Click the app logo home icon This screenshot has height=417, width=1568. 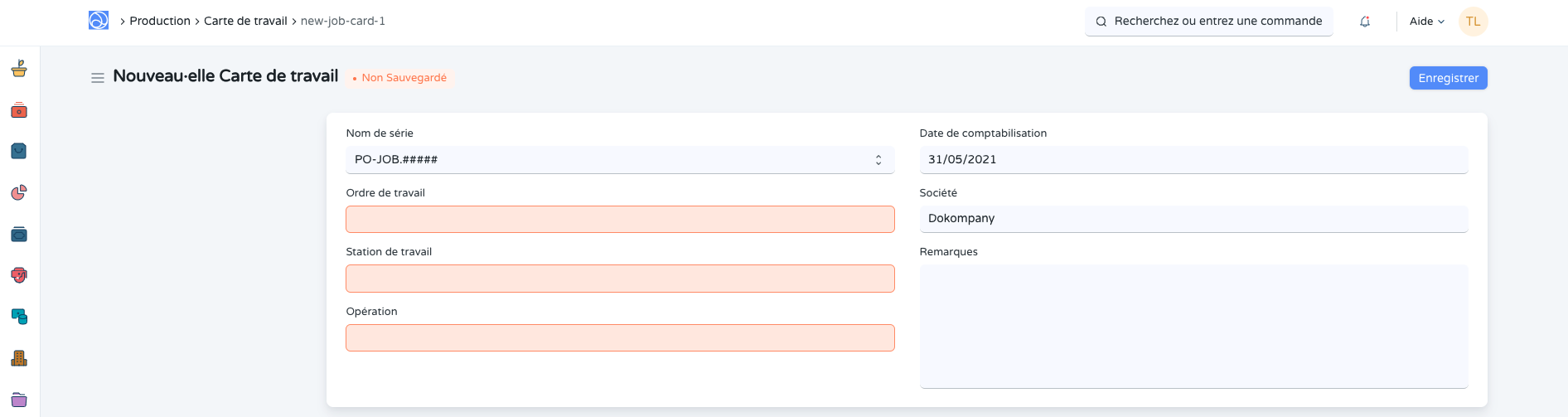tap(99, 21)
